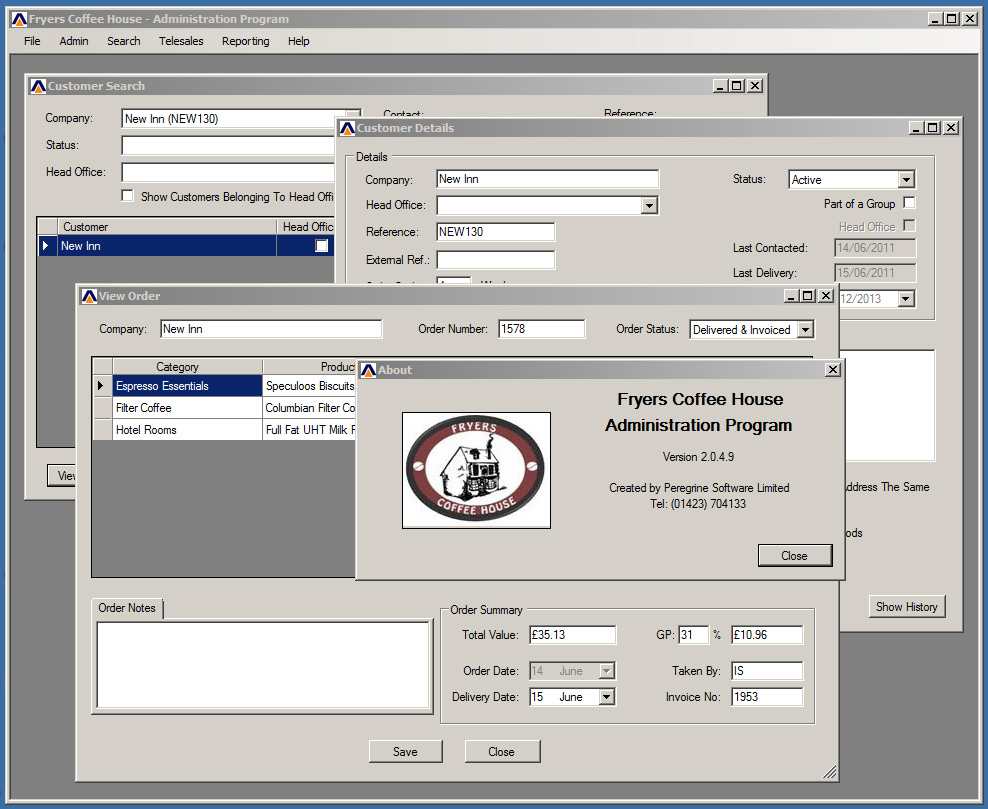Click the Customer Search window logo icon

(x=38, y=86)
